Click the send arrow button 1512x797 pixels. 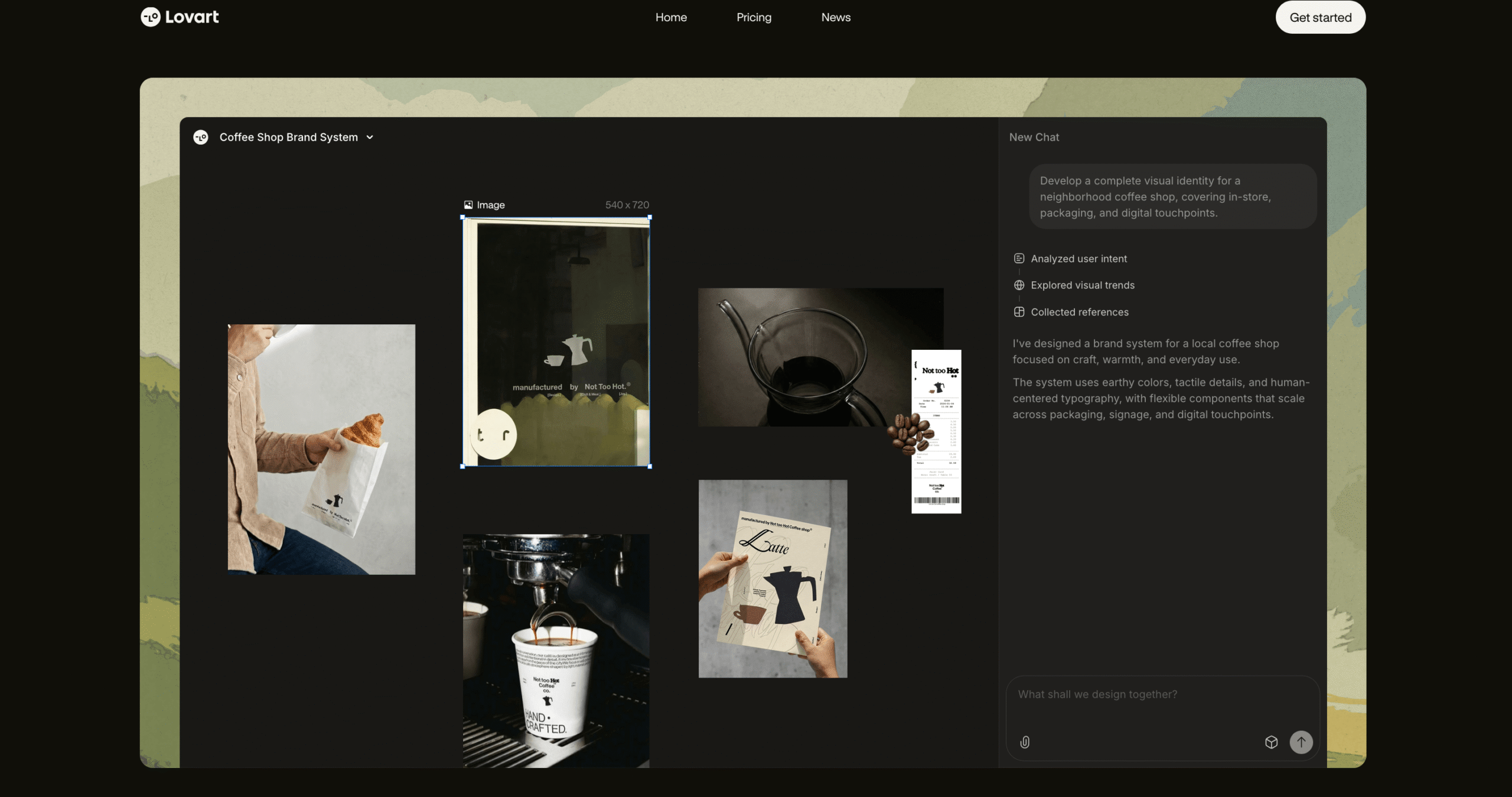(1301, 742)
